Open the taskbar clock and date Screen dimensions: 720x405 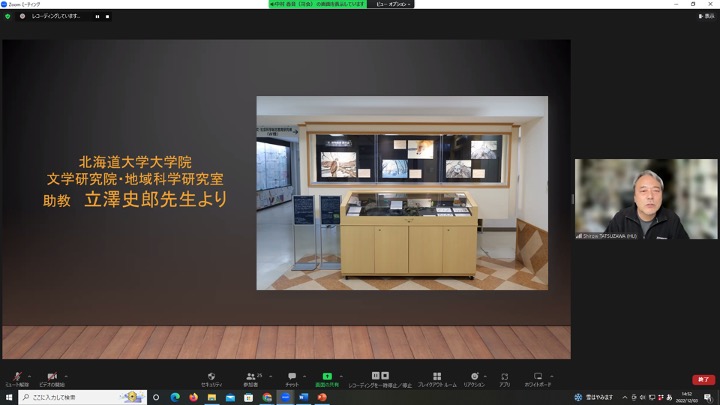point(687,397)
